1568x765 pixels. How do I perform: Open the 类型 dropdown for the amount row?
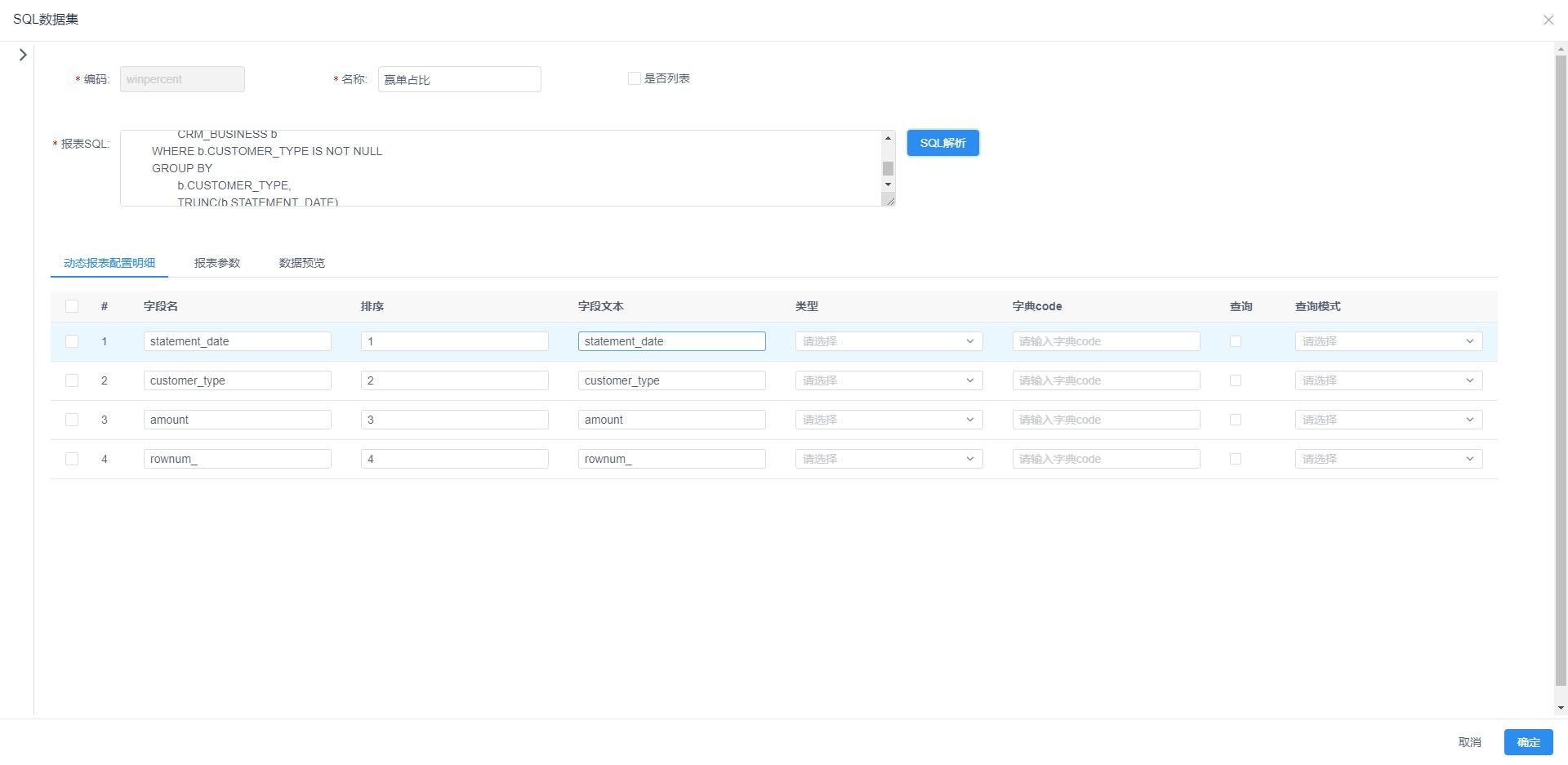[x=889, y=419]
